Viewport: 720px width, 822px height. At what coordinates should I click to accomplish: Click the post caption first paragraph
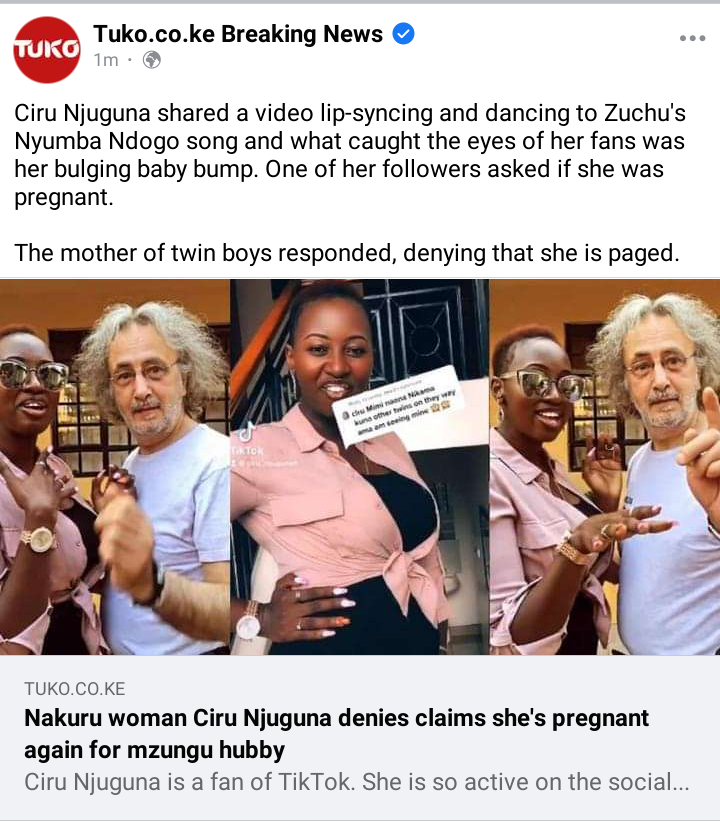[x=350, y=155]
